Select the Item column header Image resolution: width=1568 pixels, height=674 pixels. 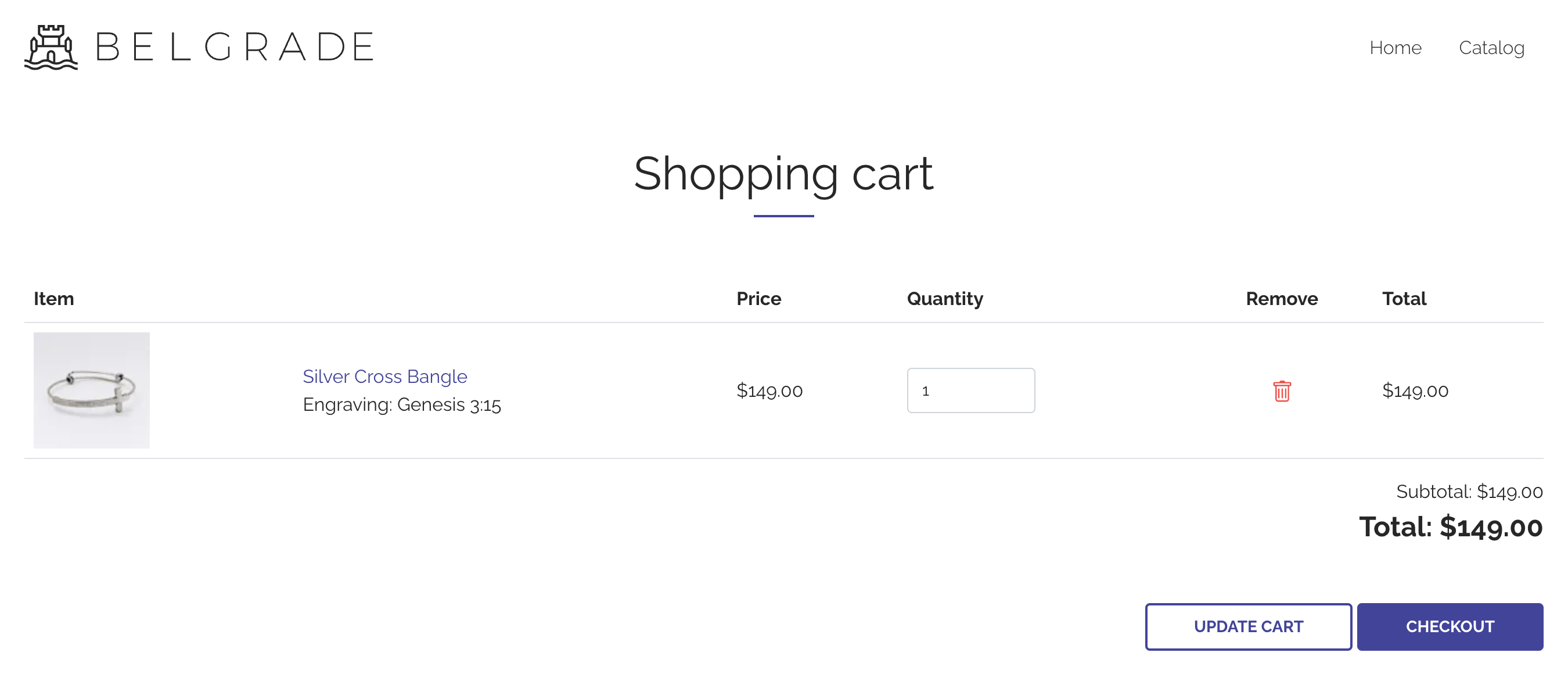click(x=53, y=298)
